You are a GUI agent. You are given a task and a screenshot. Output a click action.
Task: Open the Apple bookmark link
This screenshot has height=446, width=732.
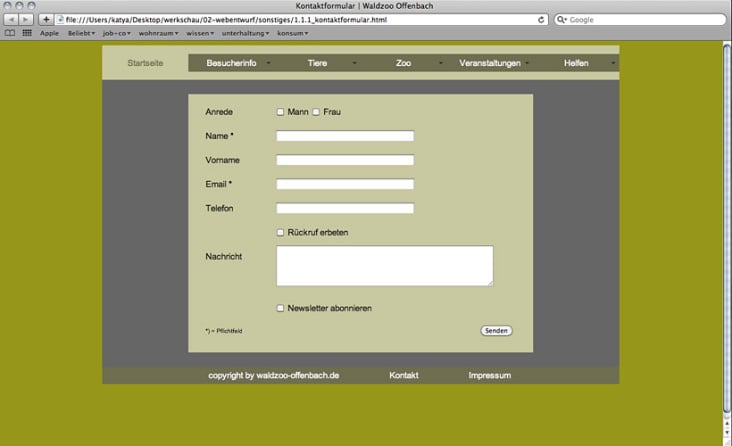point(49,33)
